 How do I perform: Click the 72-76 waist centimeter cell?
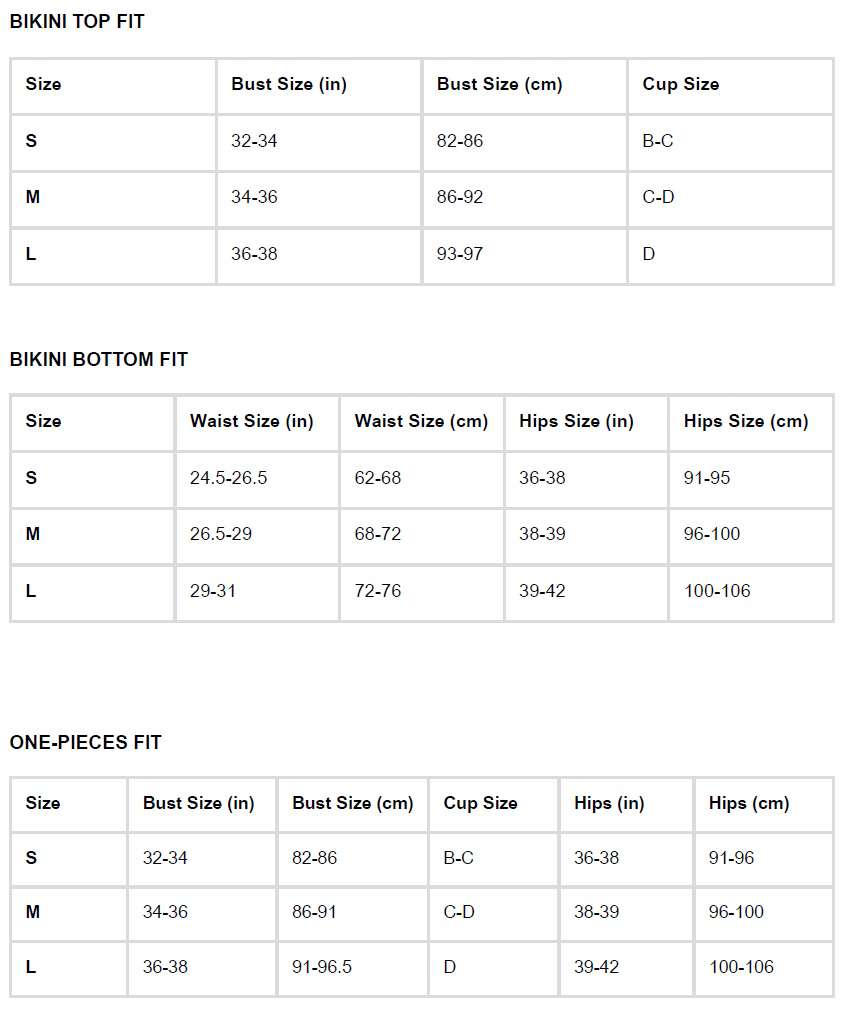pyautogui.click(x=378, y=591)
